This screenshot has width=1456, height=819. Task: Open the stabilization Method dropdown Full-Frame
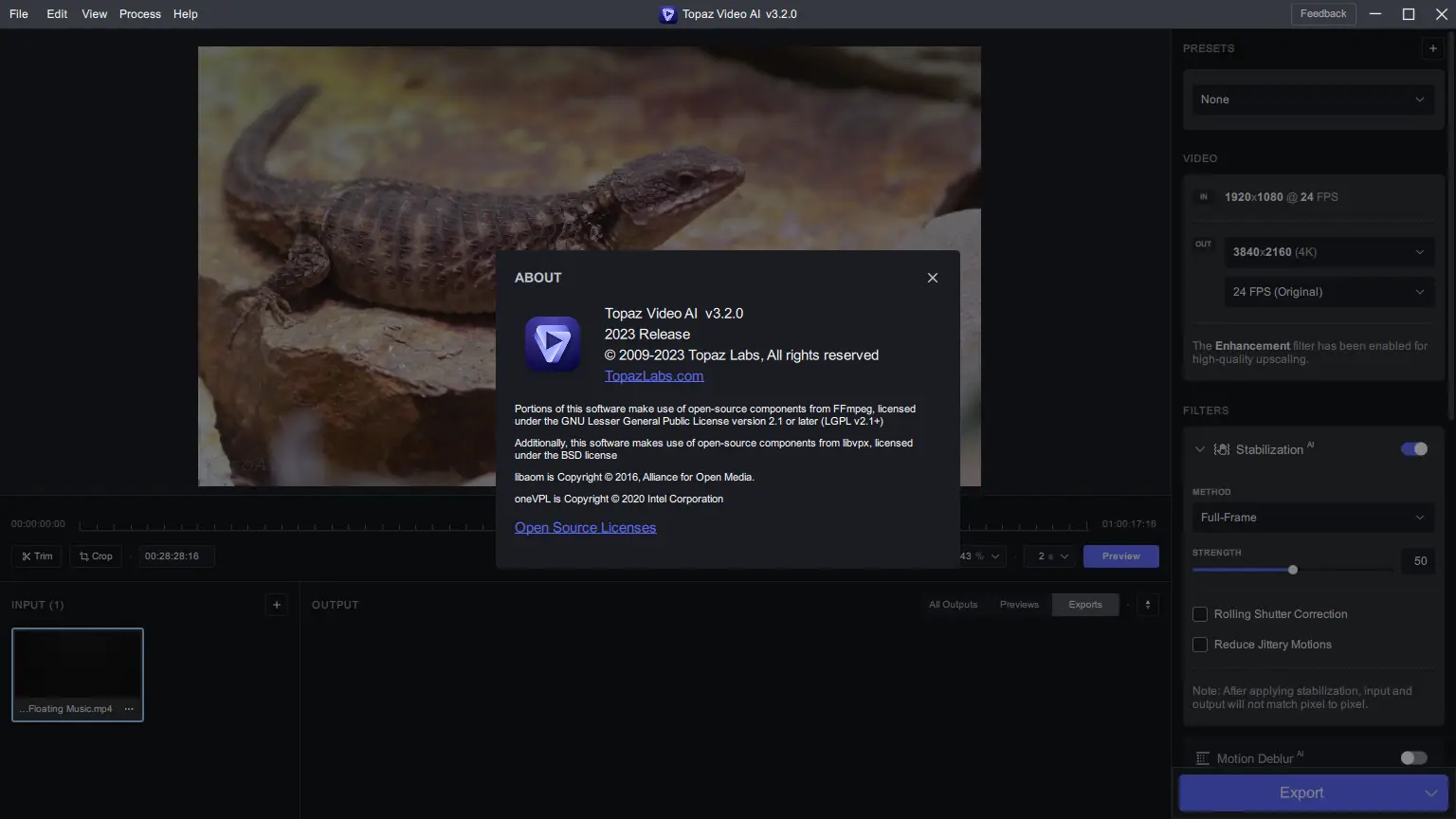click(1313, 518)
